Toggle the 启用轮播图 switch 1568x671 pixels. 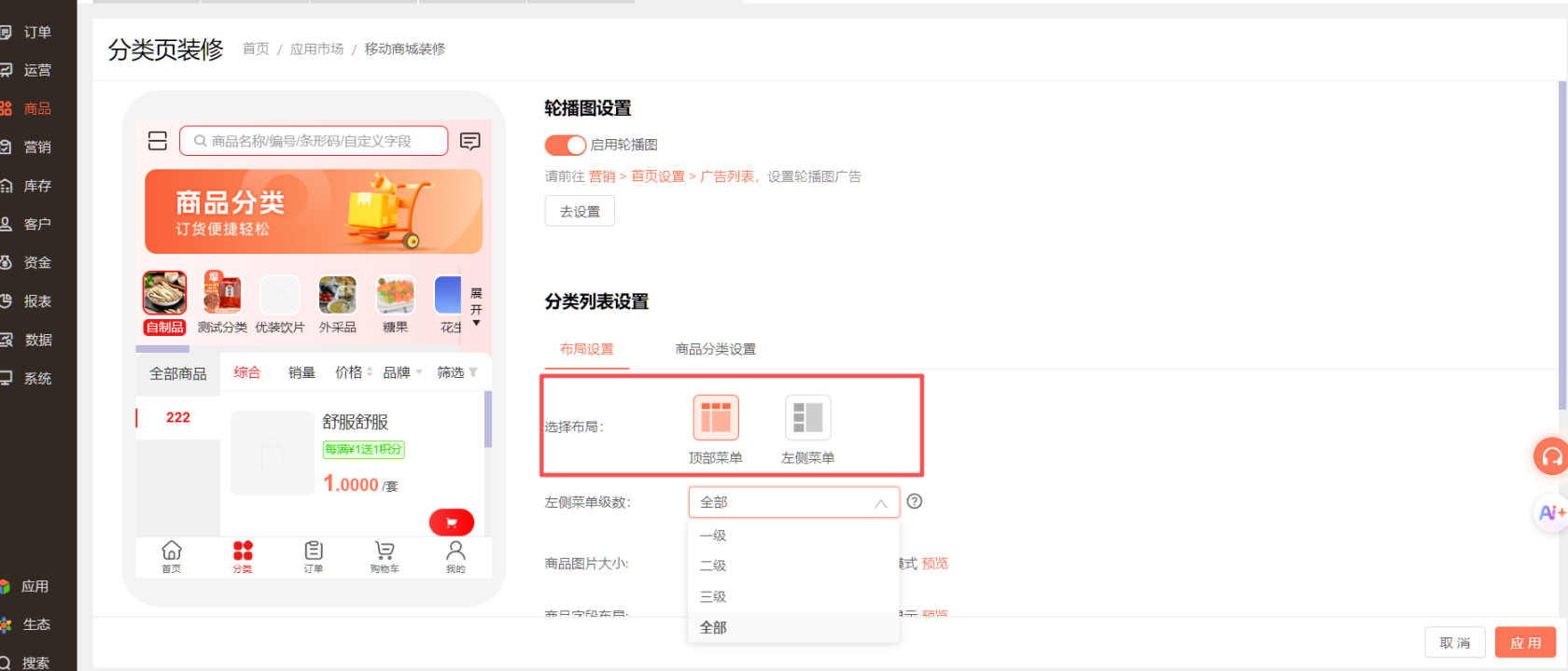(566, 145)
